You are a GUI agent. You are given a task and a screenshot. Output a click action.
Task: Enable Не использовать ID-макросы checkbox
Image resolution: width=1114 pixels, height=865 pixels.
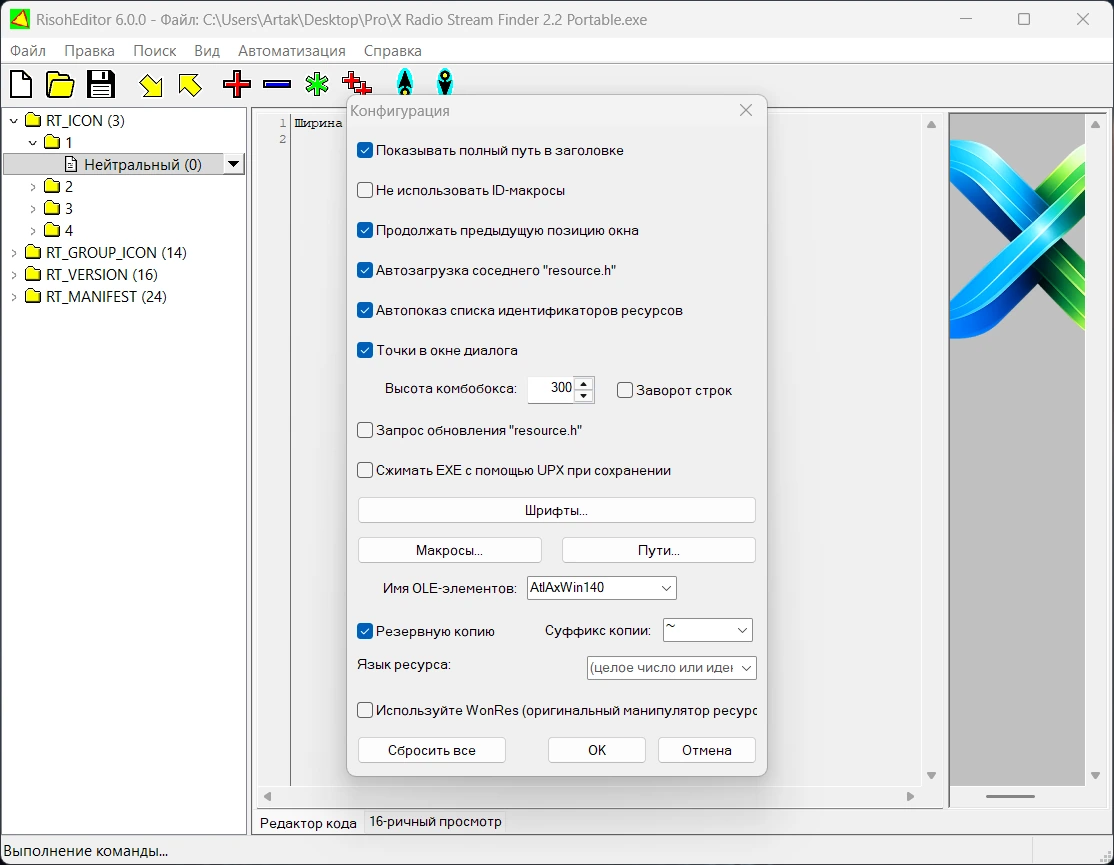pos(364,190)
